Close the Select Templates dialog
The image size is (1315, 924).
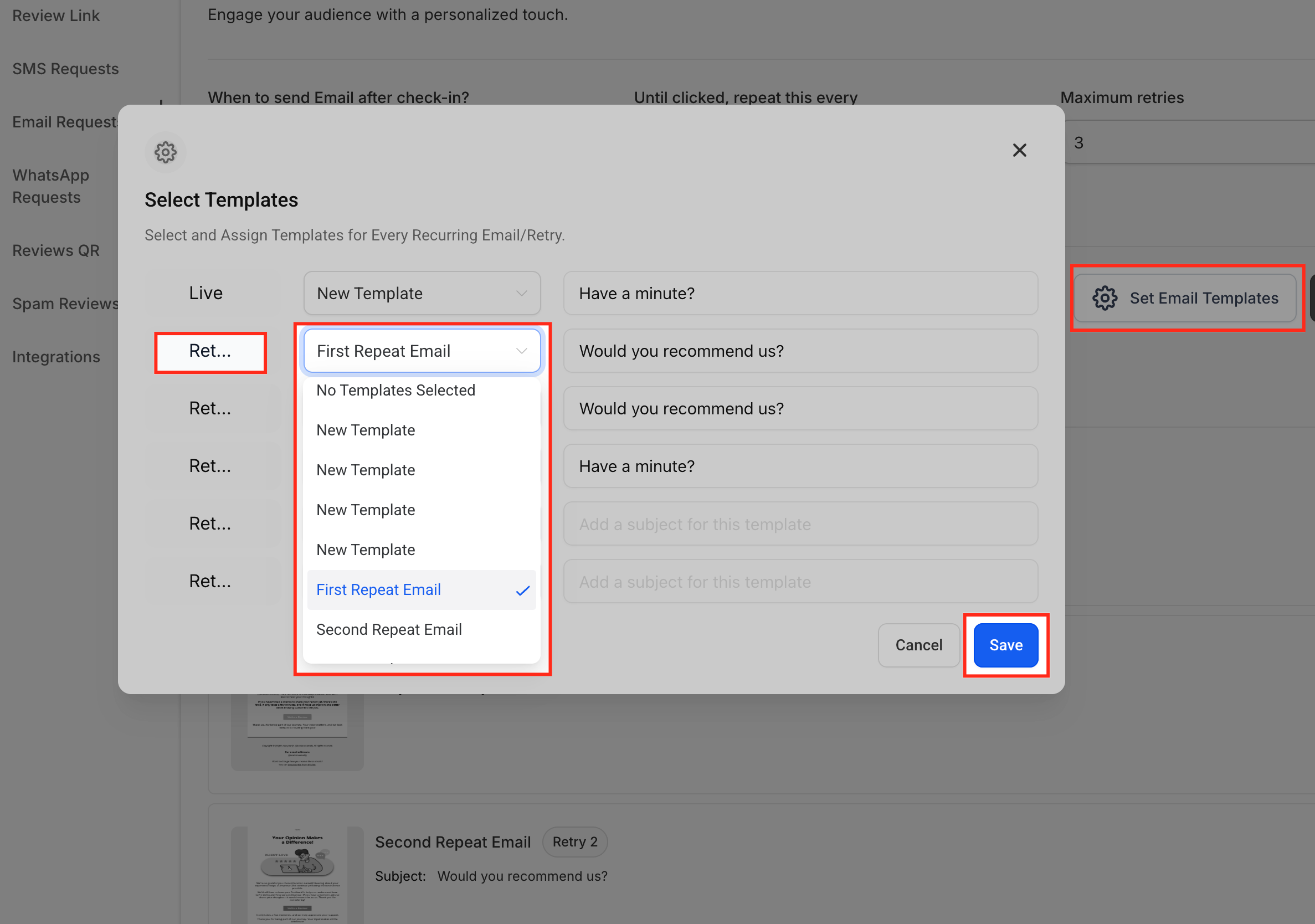click(x=1020, y=150)
